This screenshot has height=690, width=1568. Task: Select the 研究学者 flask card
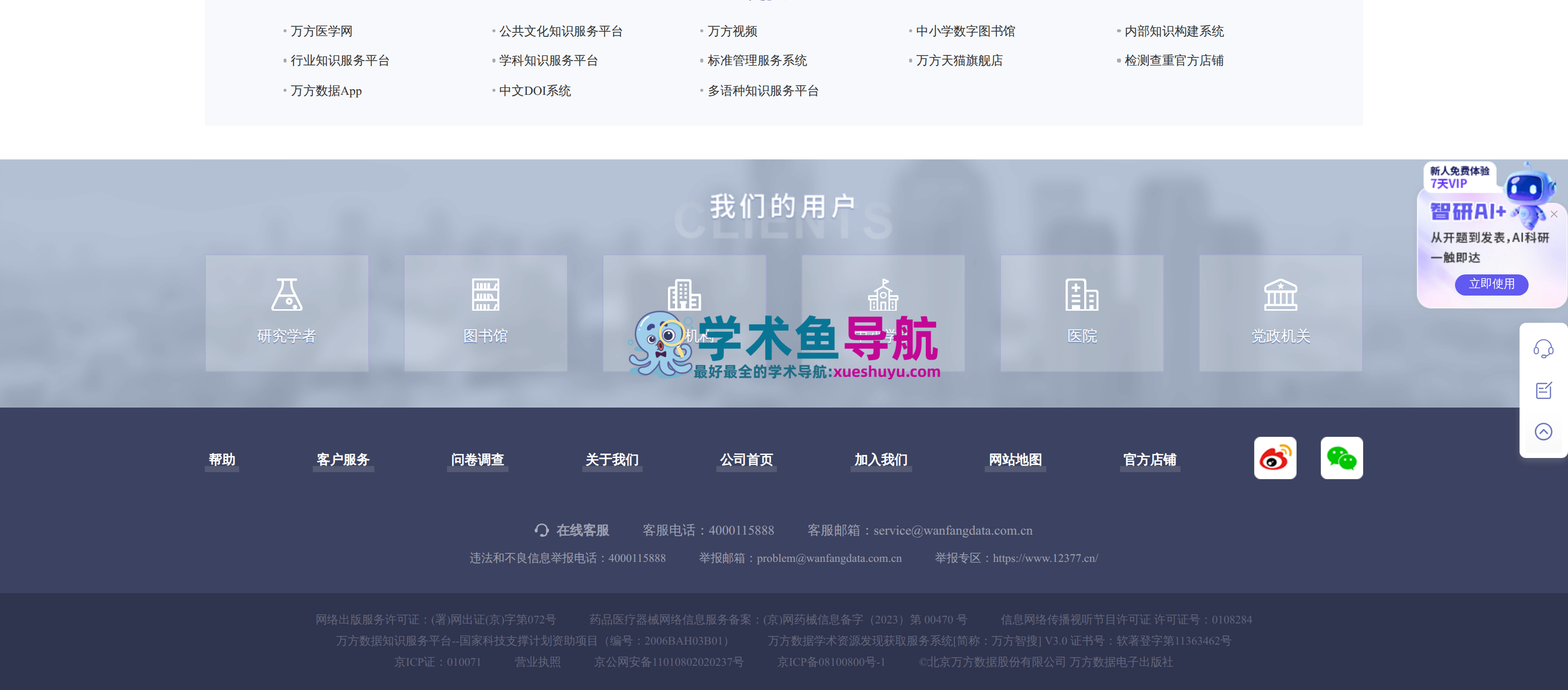pos(287,313)
